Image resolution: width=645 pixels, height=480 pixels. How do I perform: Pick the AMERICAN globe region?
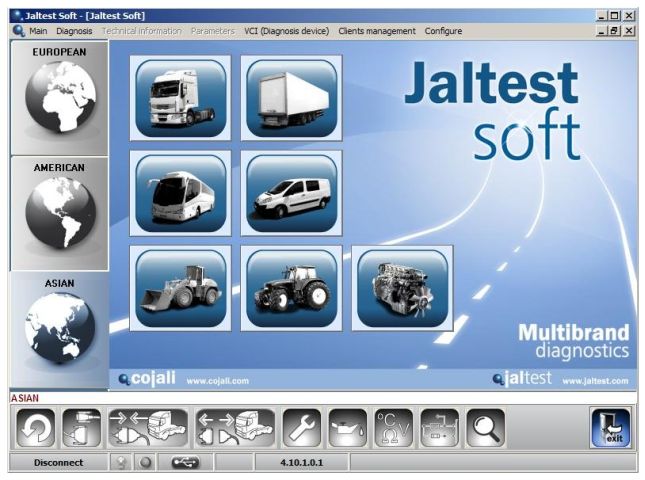[60, 213]
